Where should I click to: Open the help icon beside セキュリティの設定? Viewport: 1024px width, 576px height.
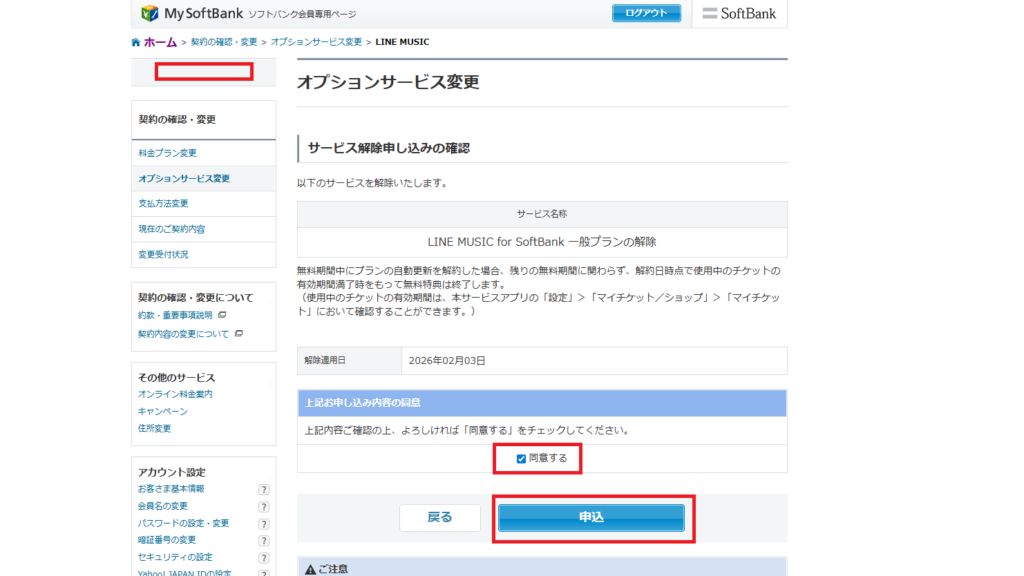point(263,555)
